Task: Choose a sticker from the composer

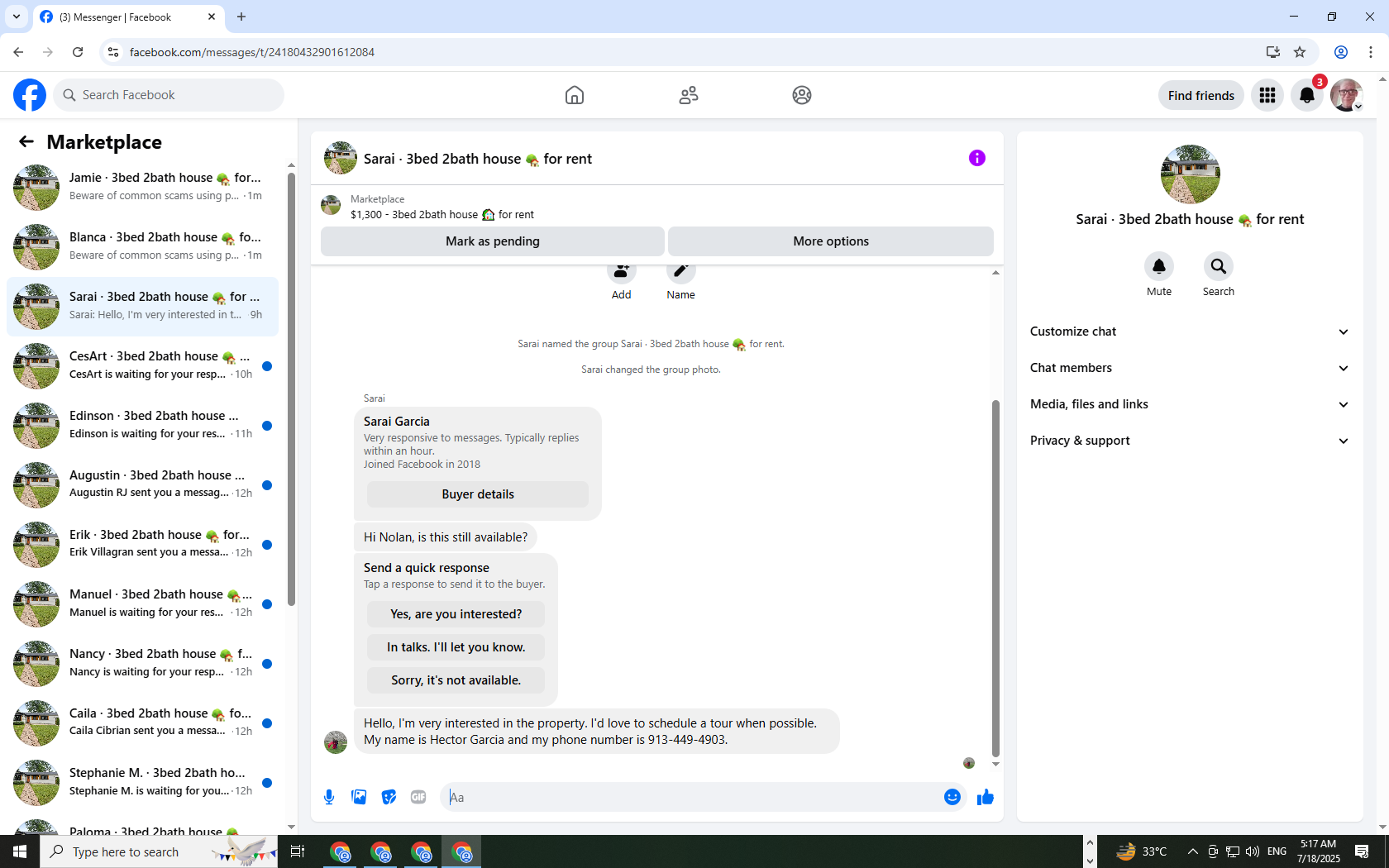Action: click(389, 797)
